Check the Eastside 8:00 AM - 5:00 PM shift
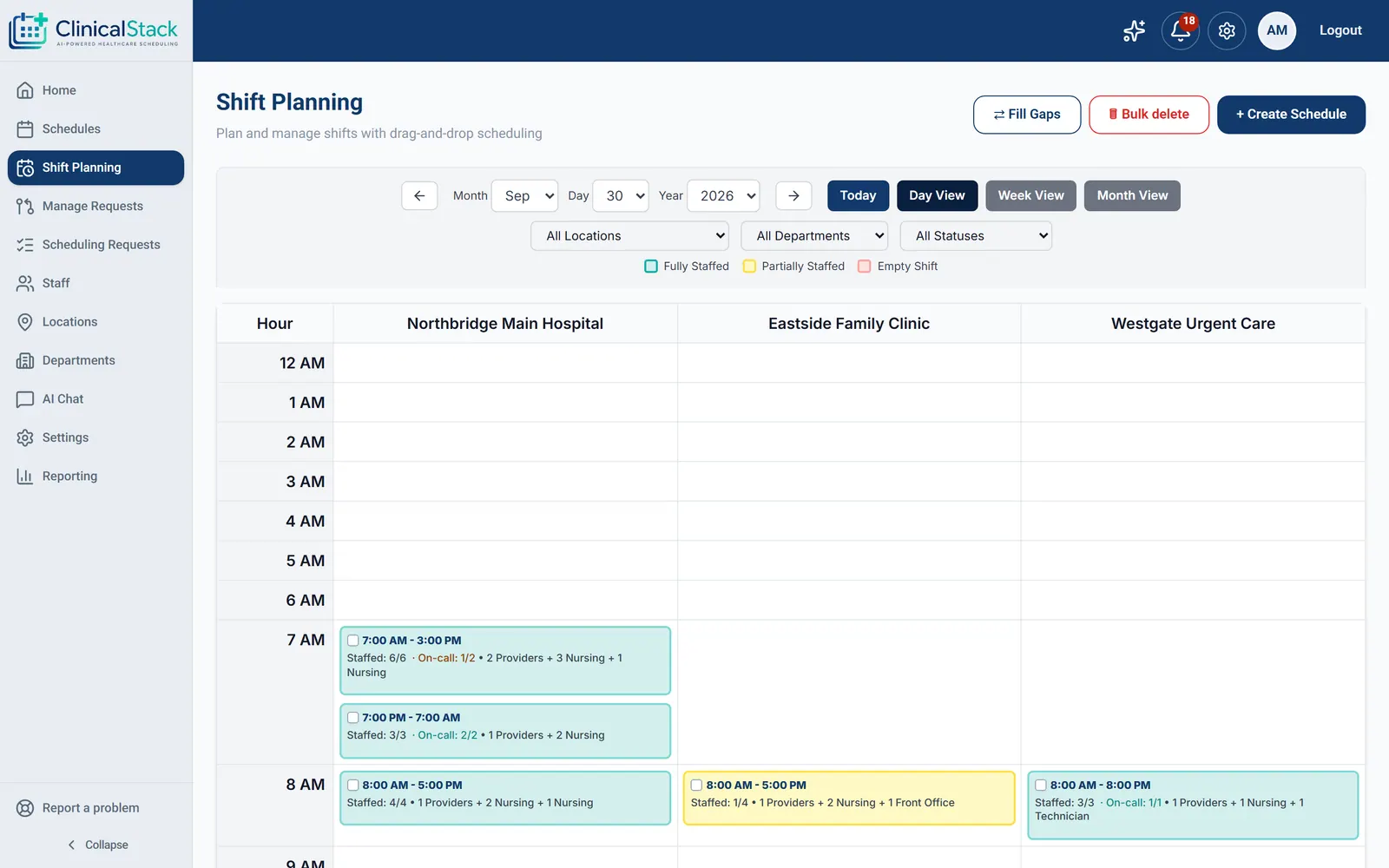Image resolution: width=1389 pixels, height=868 pixels. [x=696, y=785]
